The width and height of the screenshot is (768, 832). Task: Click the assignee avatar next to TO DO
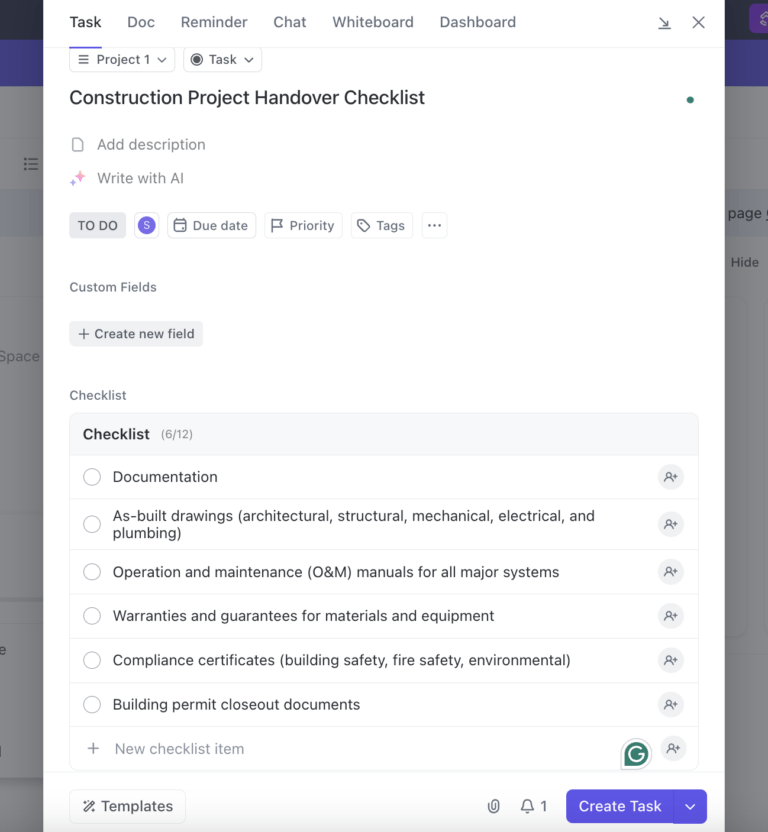[146, 225]
